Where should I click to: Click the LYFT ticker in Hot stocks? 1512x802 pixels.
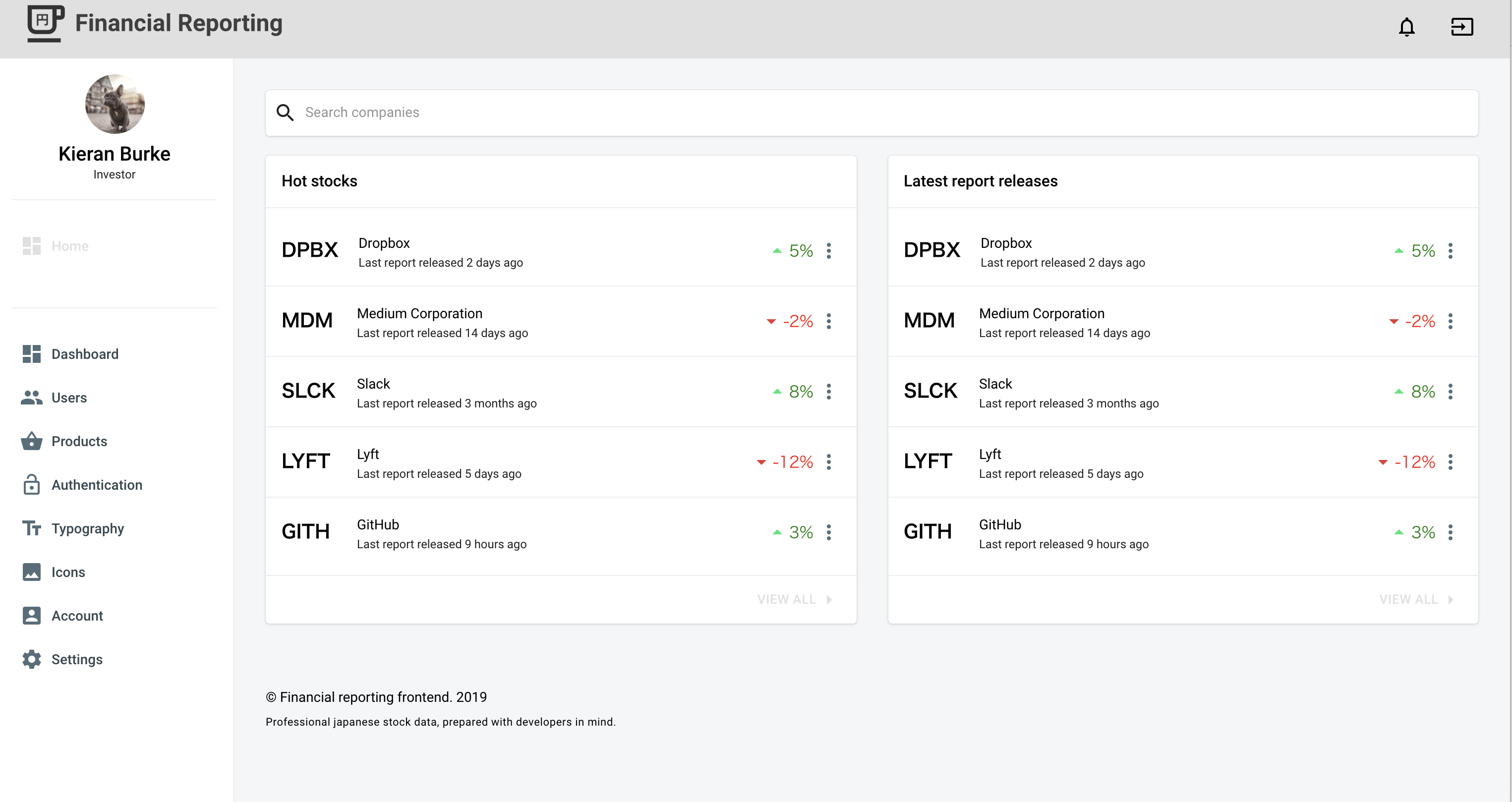click(306, 462)
